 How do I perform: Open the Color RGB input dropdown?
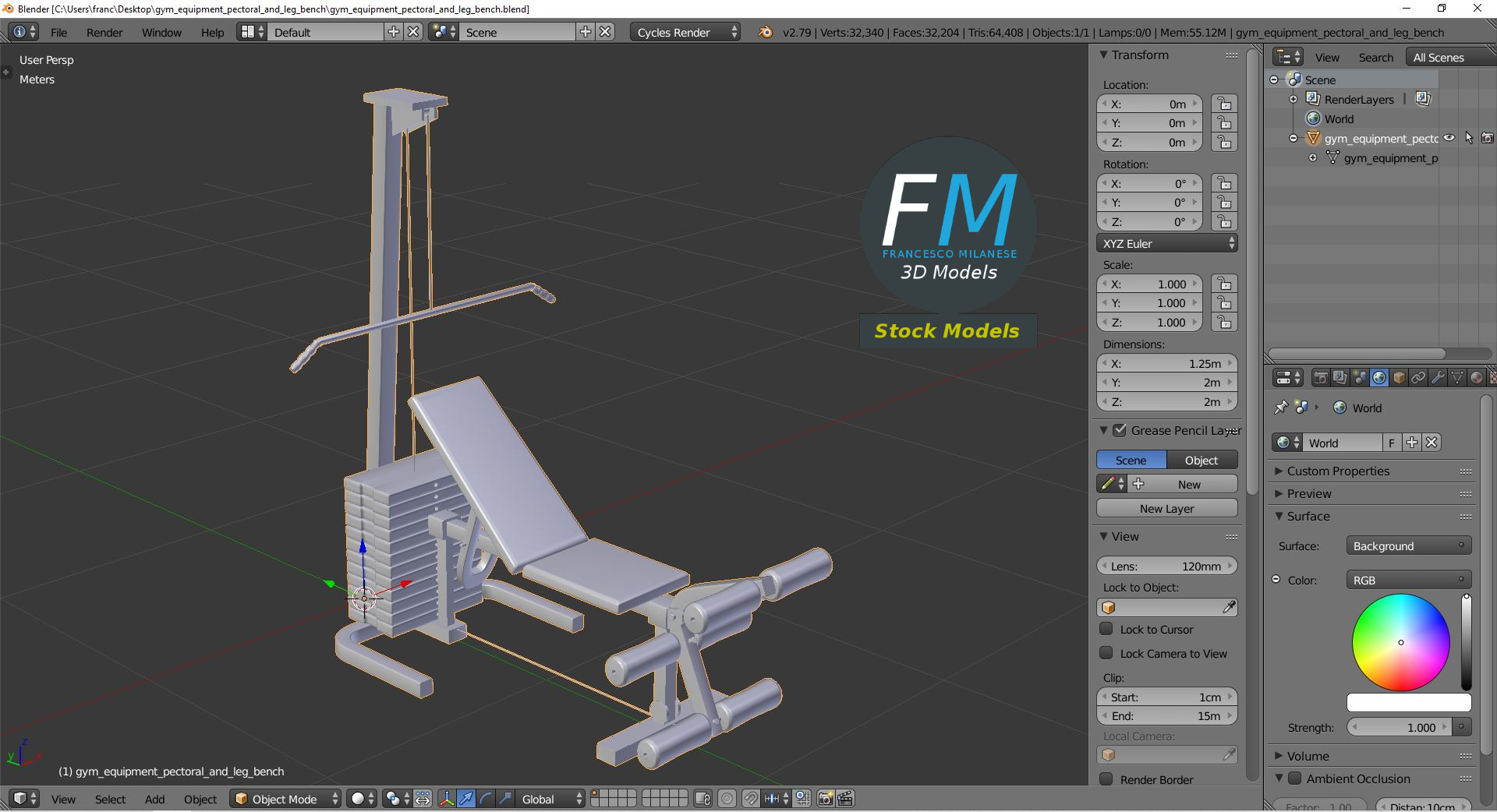coord(1409,580)
